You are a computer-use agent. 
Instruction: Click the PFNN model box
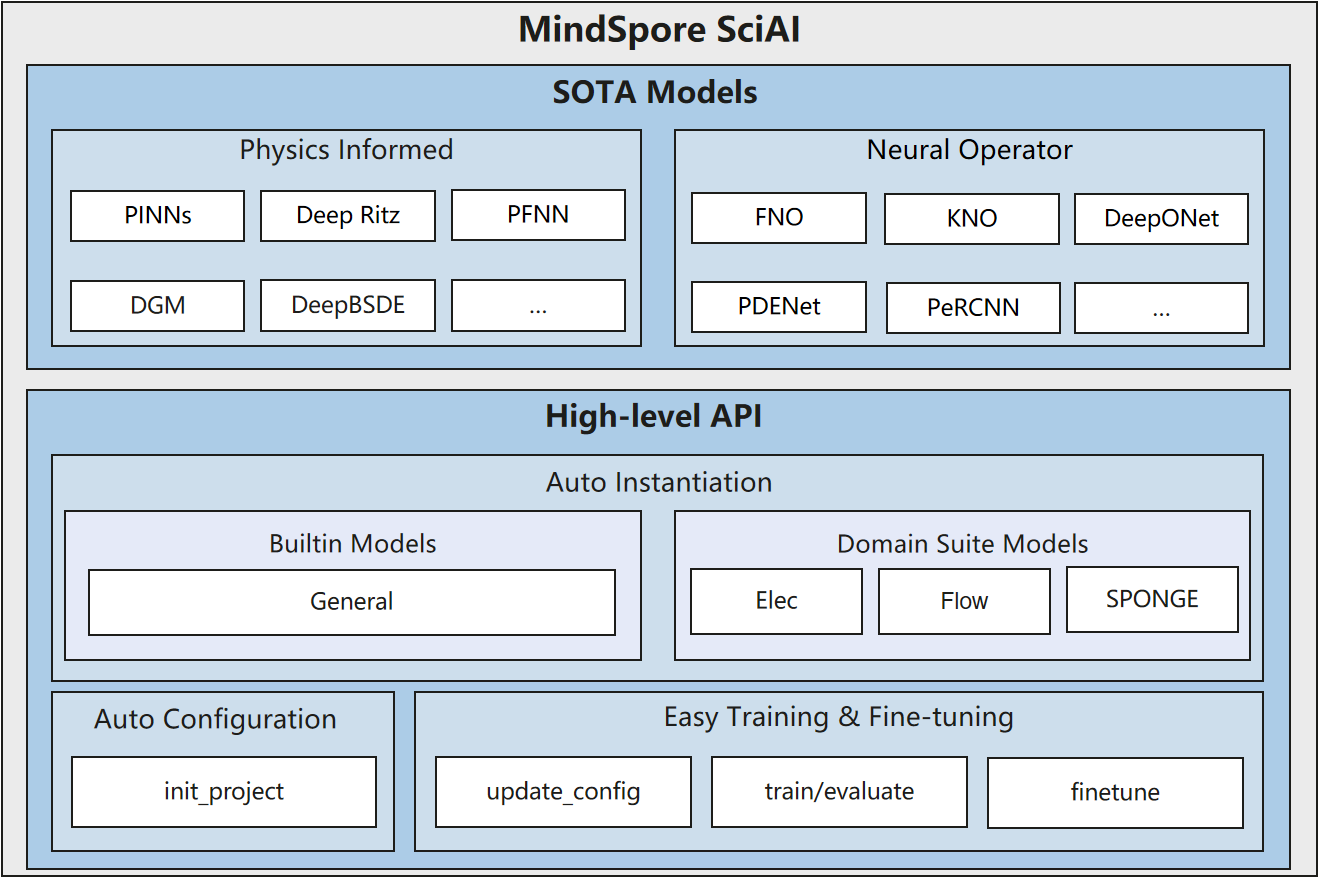pos(538,215)
